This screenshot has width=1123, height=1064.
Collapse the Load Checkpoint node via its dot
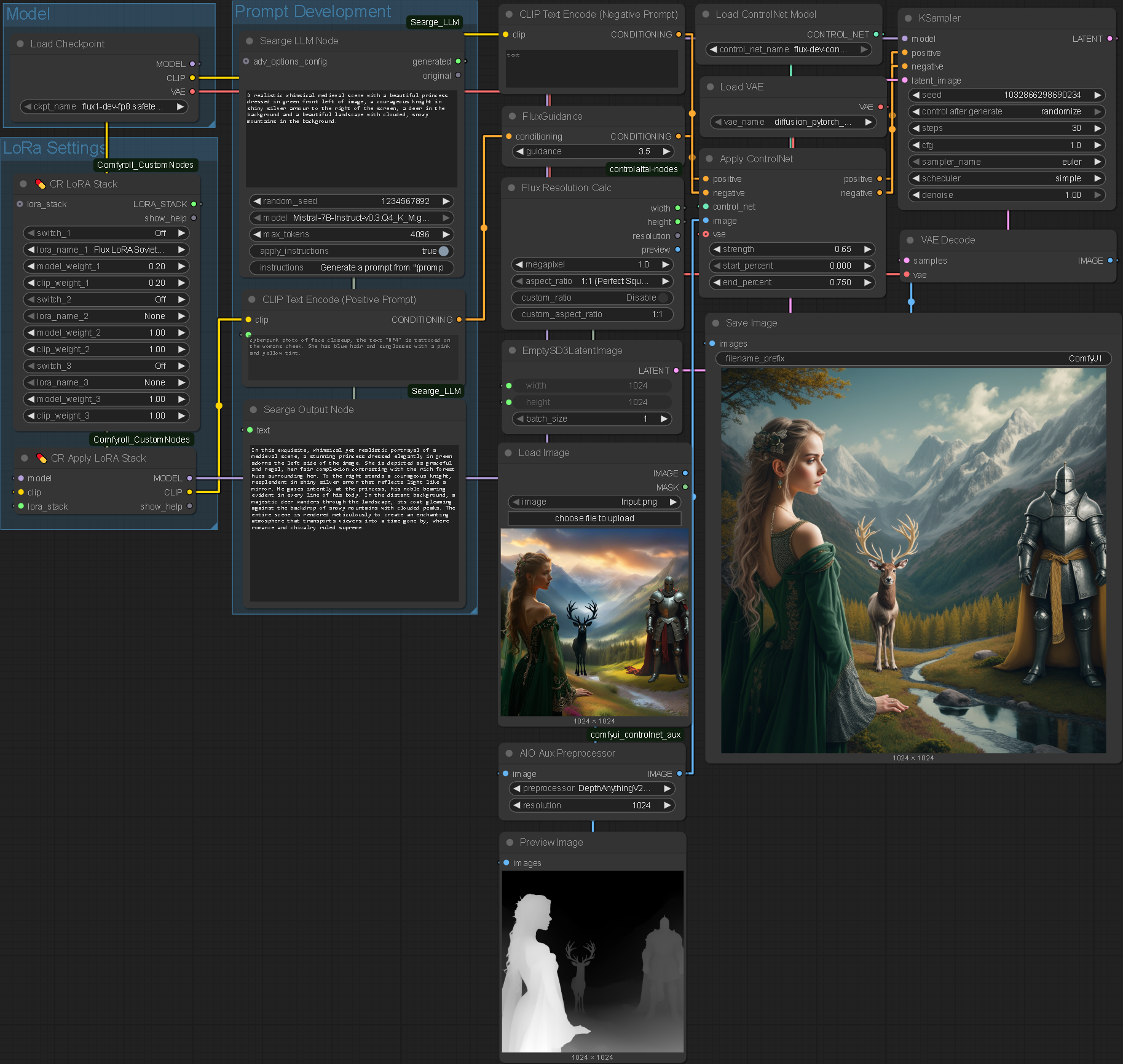[x=20, y=44]
